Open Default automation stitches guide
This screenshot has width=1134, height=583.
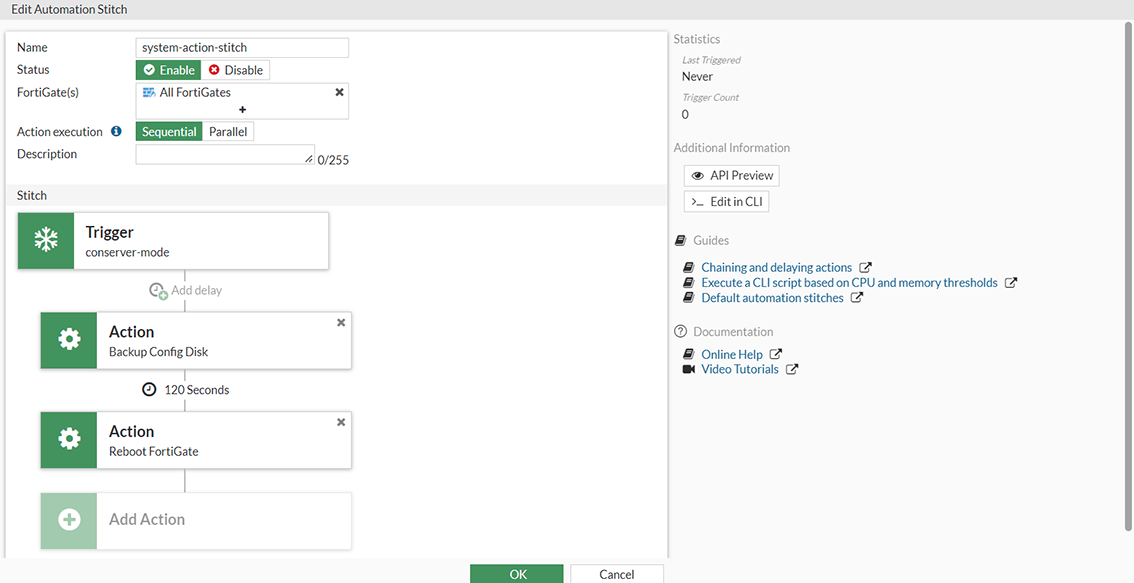click(x=772, y=298)
